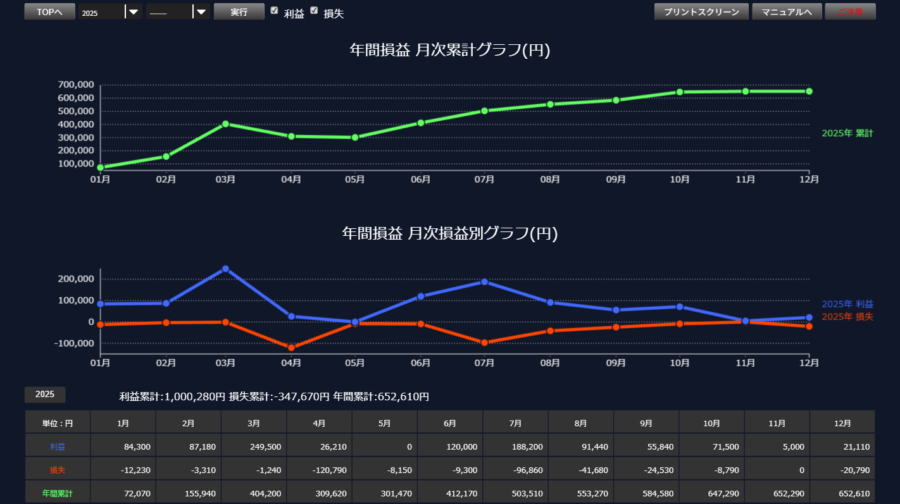900x504 pixels.
Task: Click the 03月 point on green cumulative line
Action: coord(226,124)
